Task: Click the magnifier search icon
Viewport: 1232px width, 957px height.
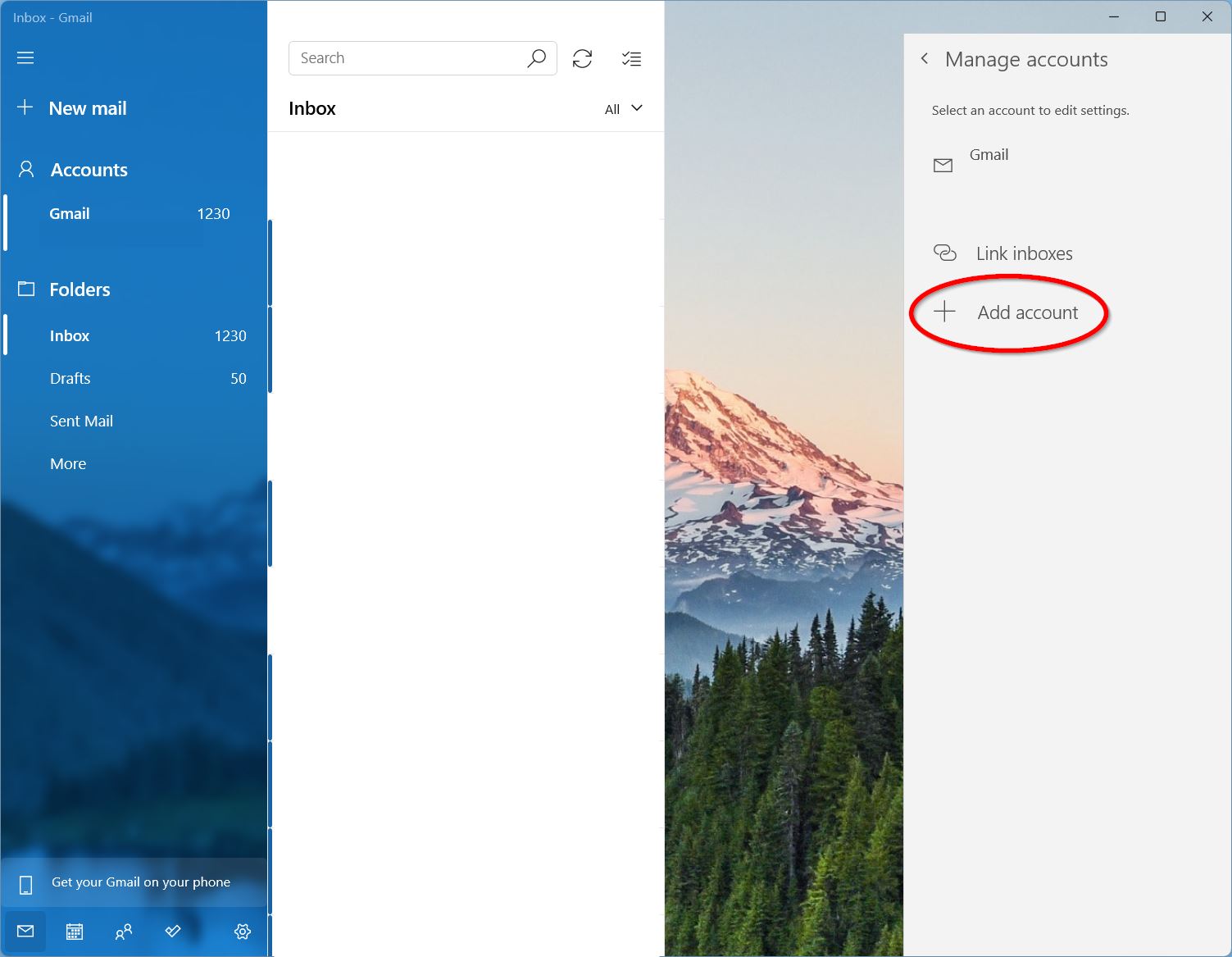Action: [536, 58]
